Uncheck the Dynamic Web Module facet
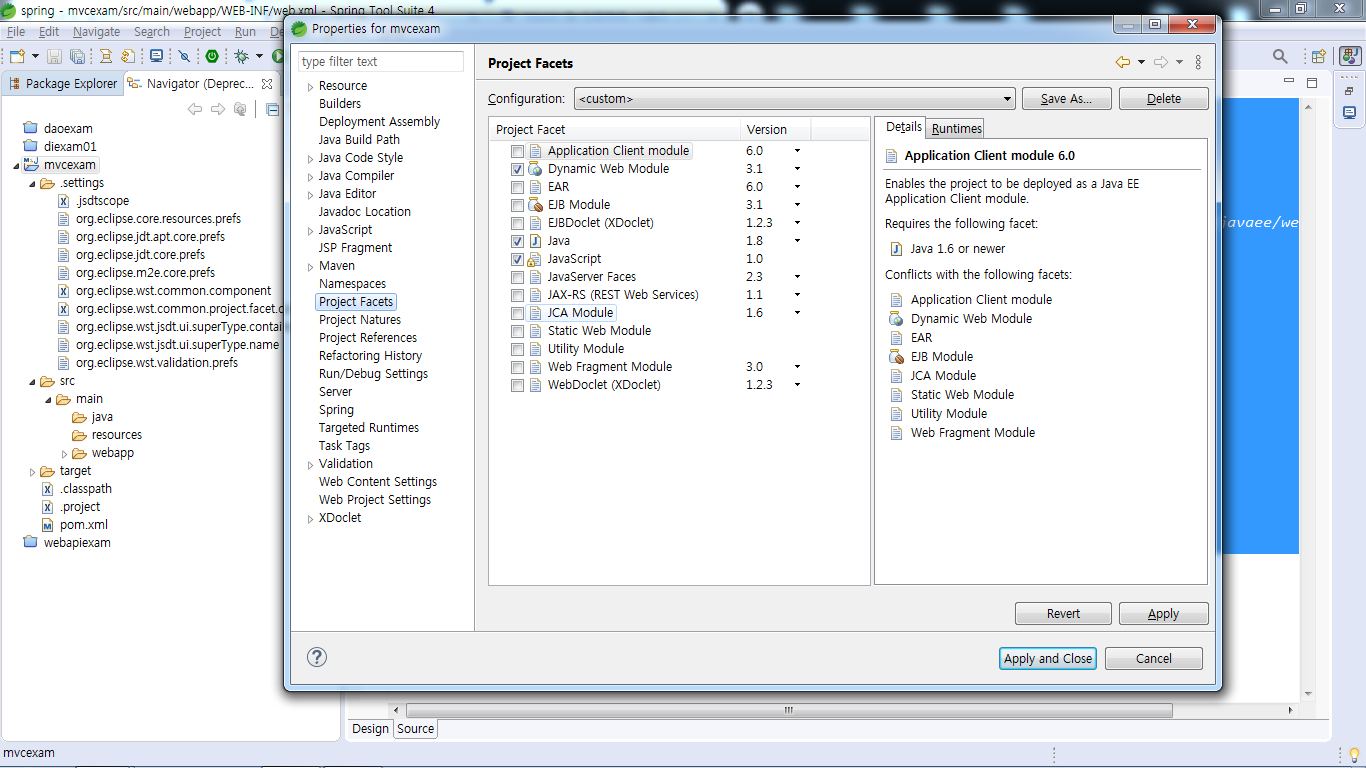This screenshot has height=768, width=1366. pyautogui.click(x=517, y=169)
